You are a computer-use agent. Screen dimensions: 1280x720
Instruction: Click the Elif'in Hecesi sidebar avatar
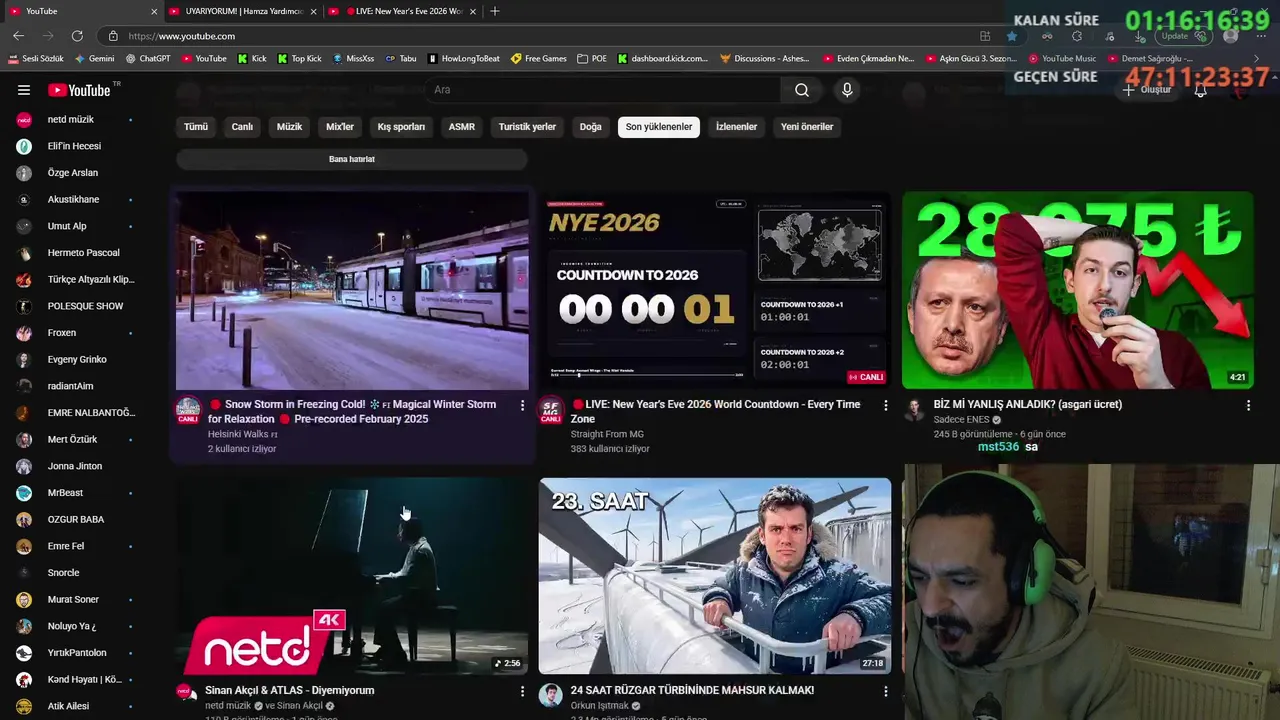pos(24,146)
